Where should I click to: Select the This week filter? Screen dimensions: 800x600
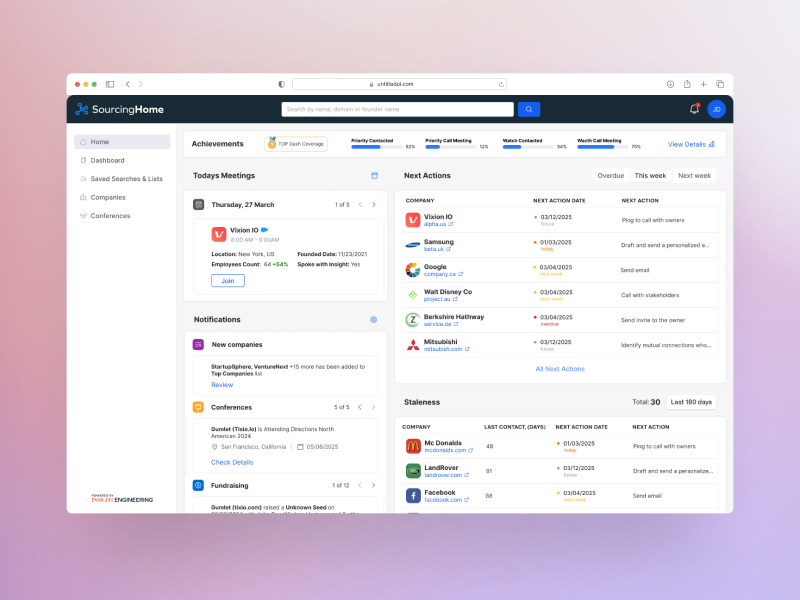coord(650,175)
